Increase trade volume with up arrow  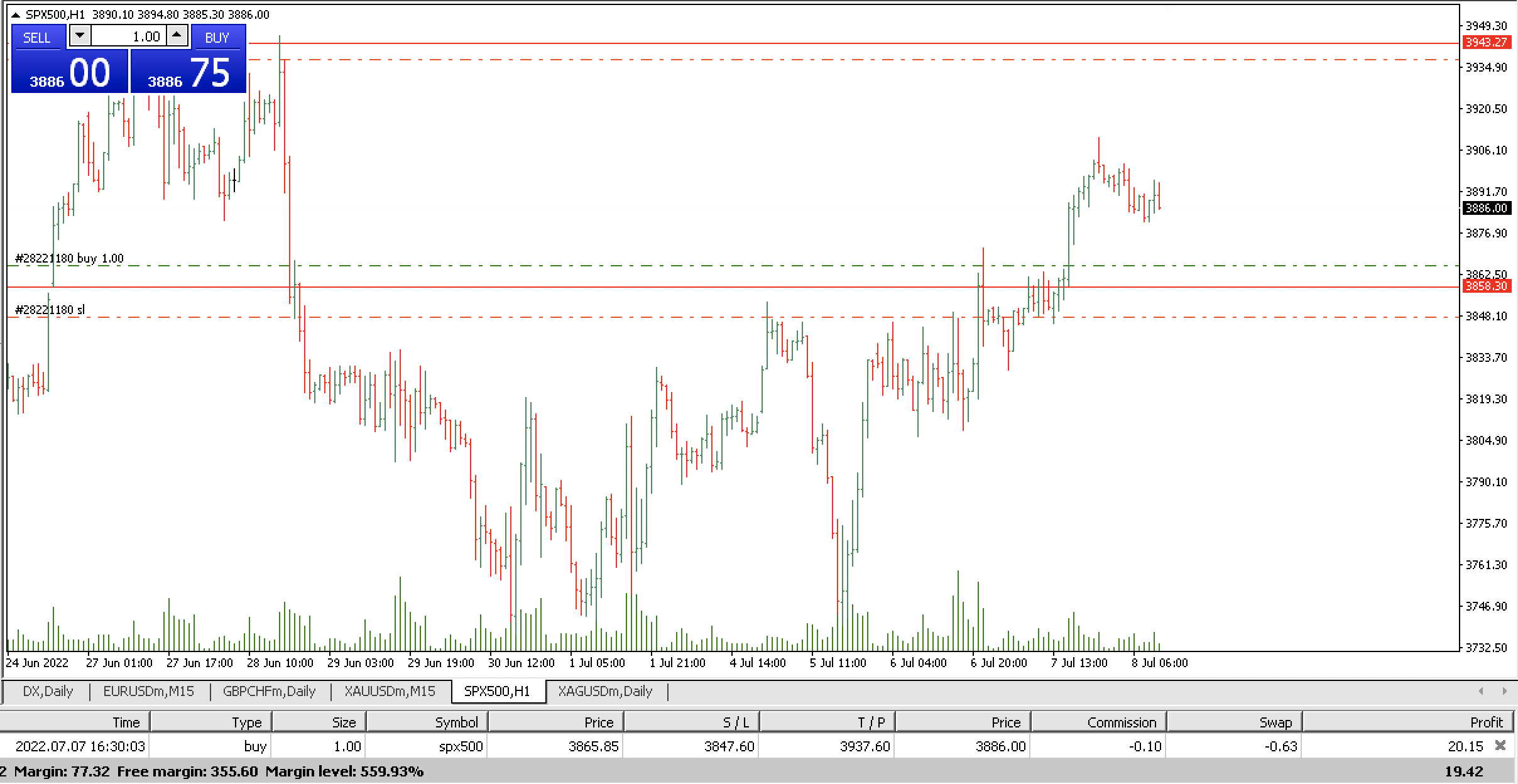(x=177, y=36)
